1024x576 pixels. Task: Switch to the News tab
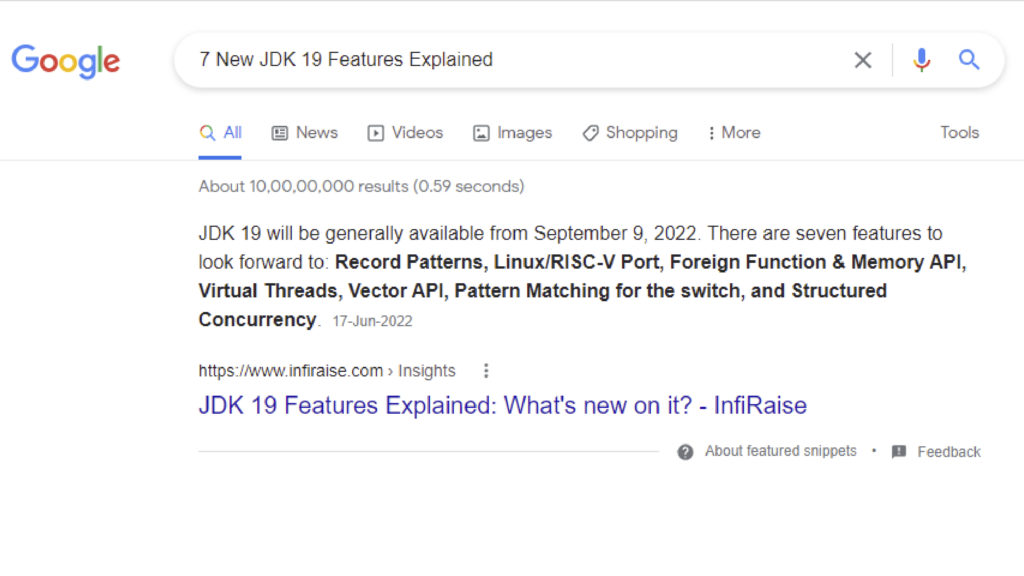304,133
